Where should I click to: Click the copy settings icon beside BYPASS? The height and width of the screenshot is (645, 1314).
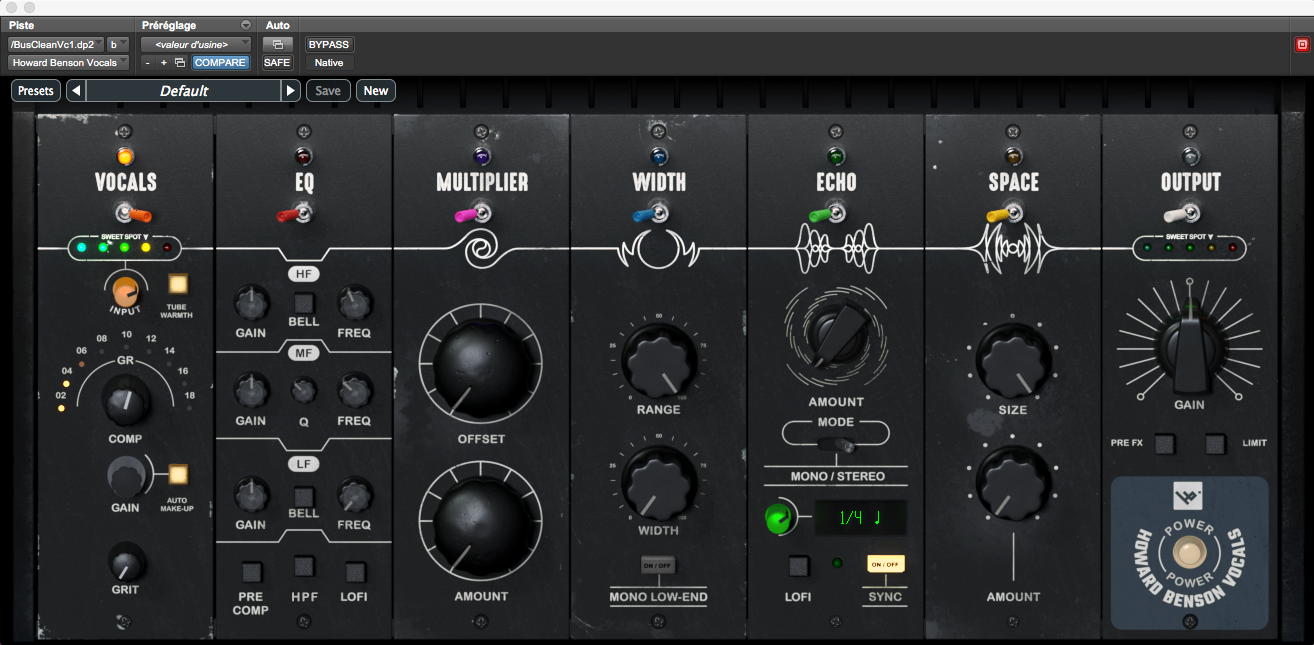coord(278,44)
